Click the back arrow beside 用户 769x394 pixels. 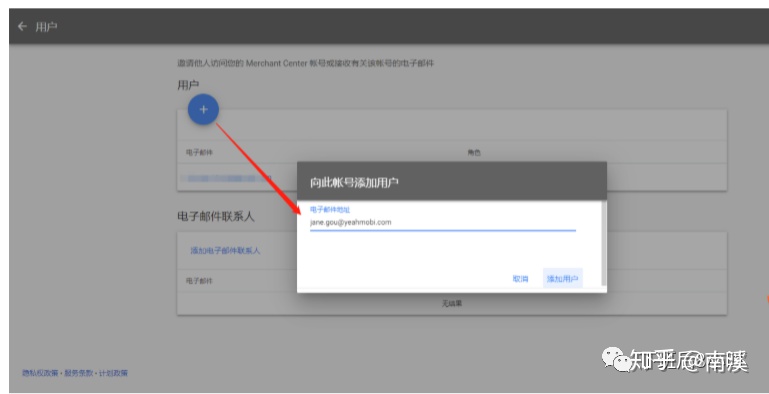pyautogui.click(x=22, y=26)
